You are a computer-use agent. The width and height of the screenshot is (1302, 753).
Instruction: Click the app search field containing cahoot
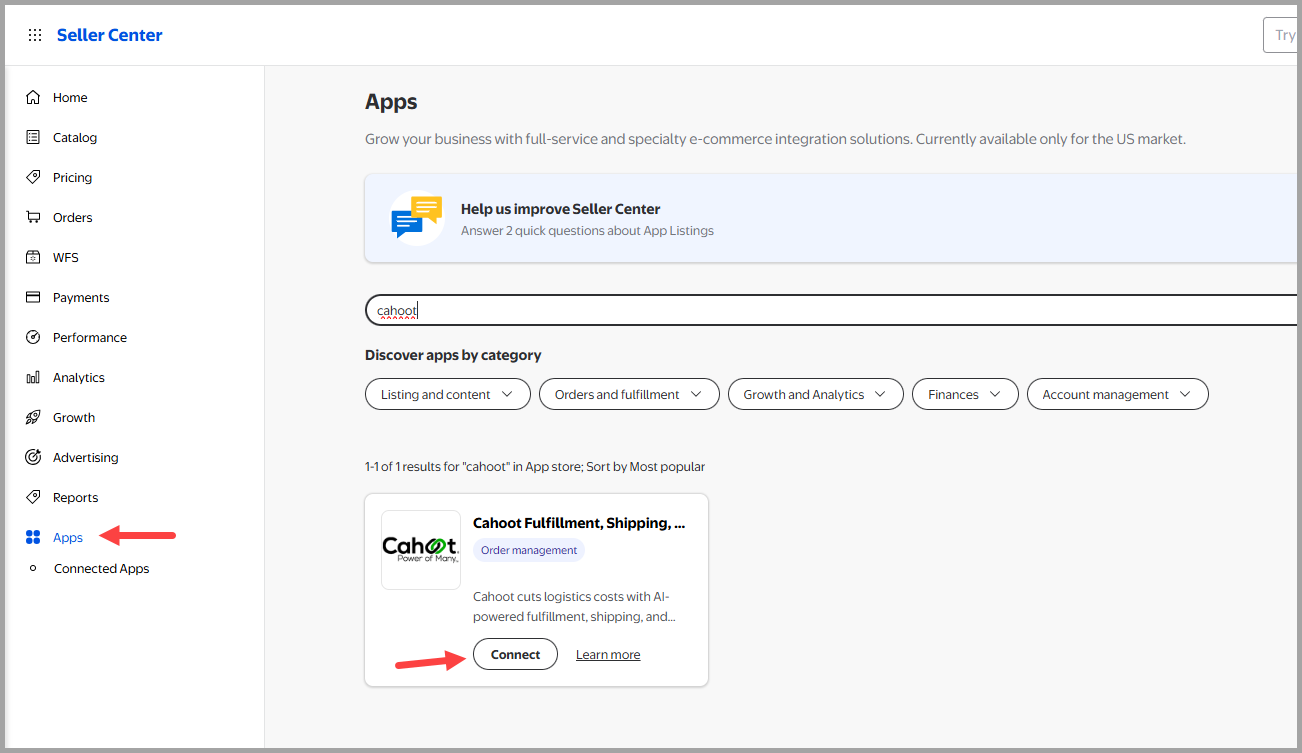833,310
